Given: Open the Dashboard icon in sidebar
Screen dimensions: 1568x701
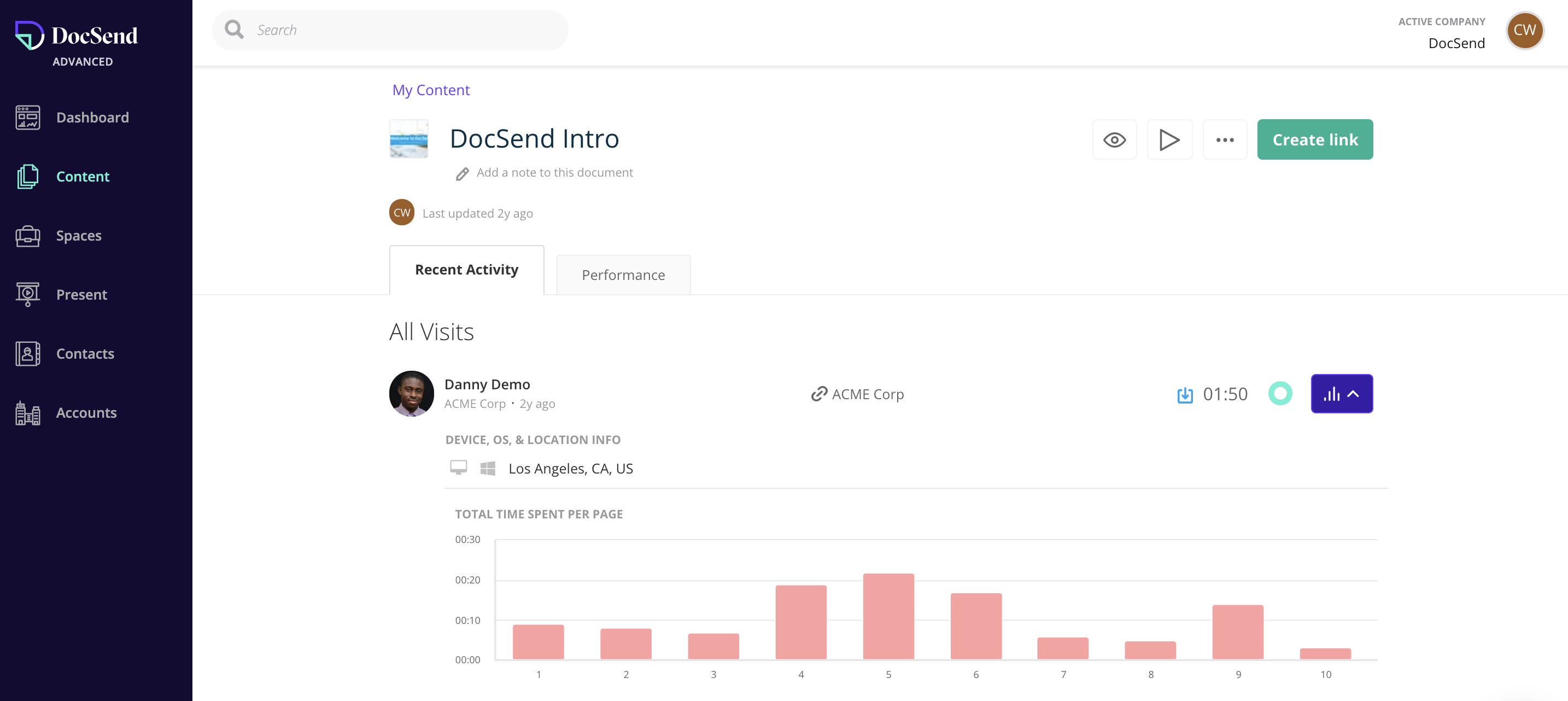Looking at the screenshot, I should (x=28, y=118).
